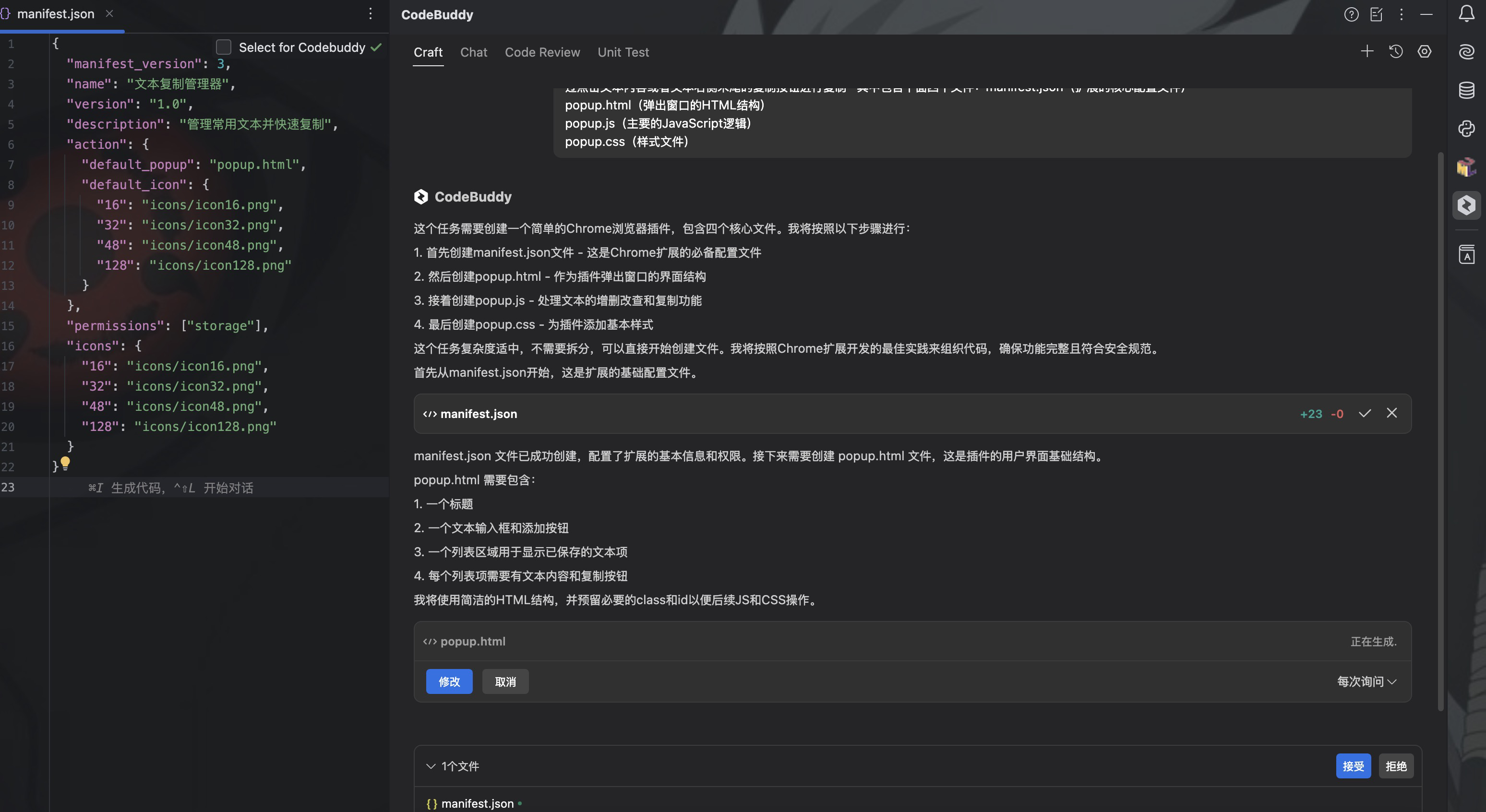Collapse the 1个文件 file list
Image resolution: width=1486 pixels, height=812 pixels.
[x=431, y=766]
